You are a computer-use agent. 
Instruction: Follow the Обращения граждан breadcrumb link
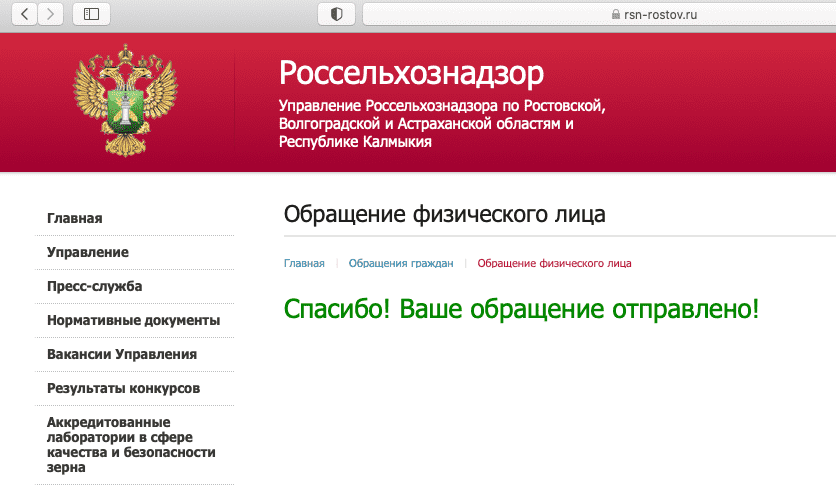[x=401, y=263]
